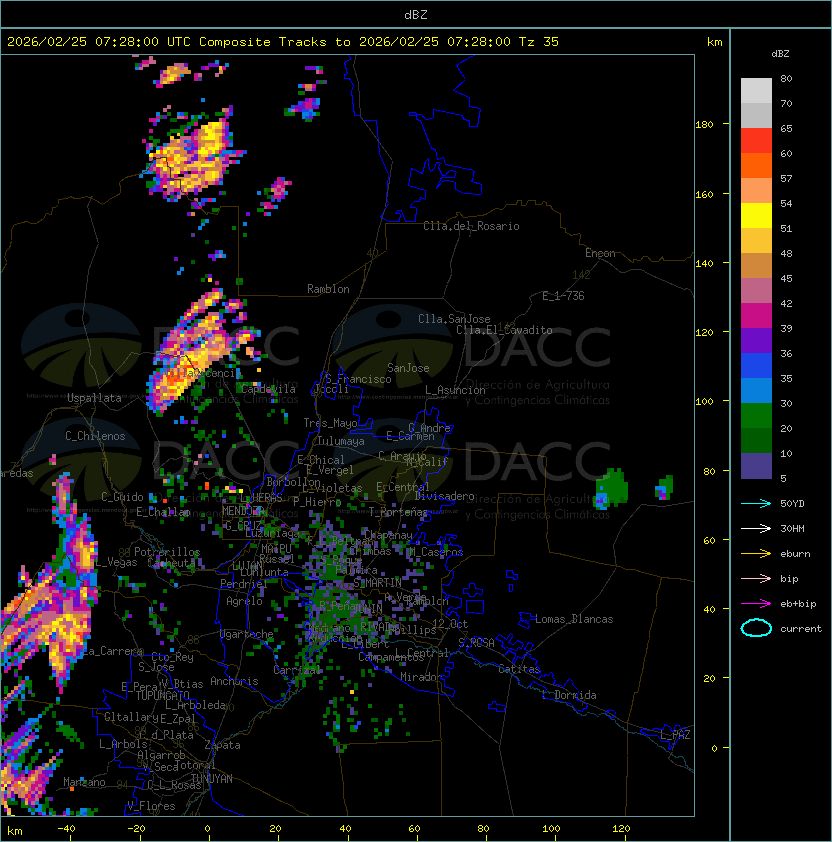Click the V_Flores map label
832x842 pixels.
(x=151, y=806)
